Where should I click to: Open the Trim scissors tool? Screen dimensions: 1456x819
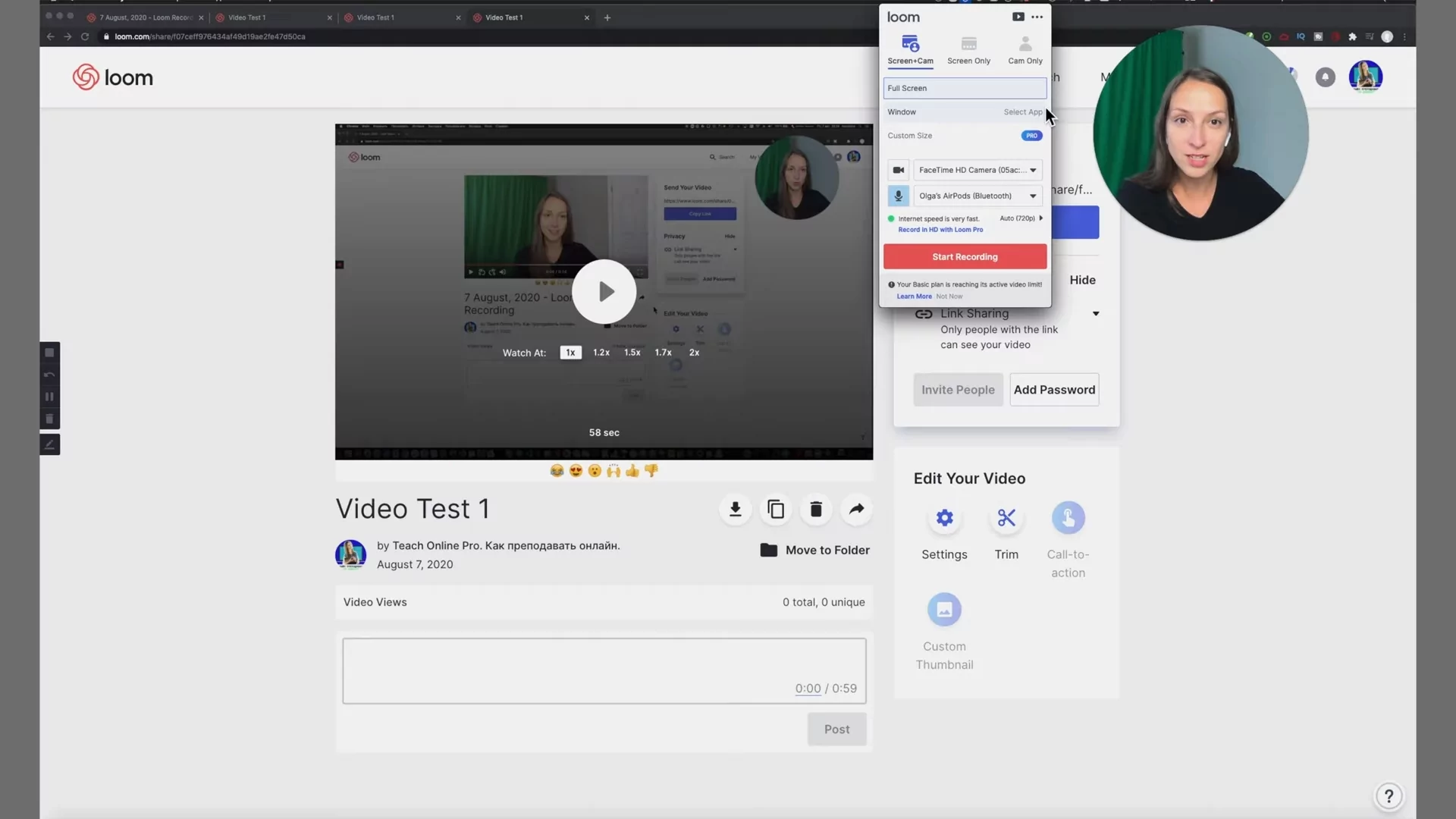[x=1006, y=518]
